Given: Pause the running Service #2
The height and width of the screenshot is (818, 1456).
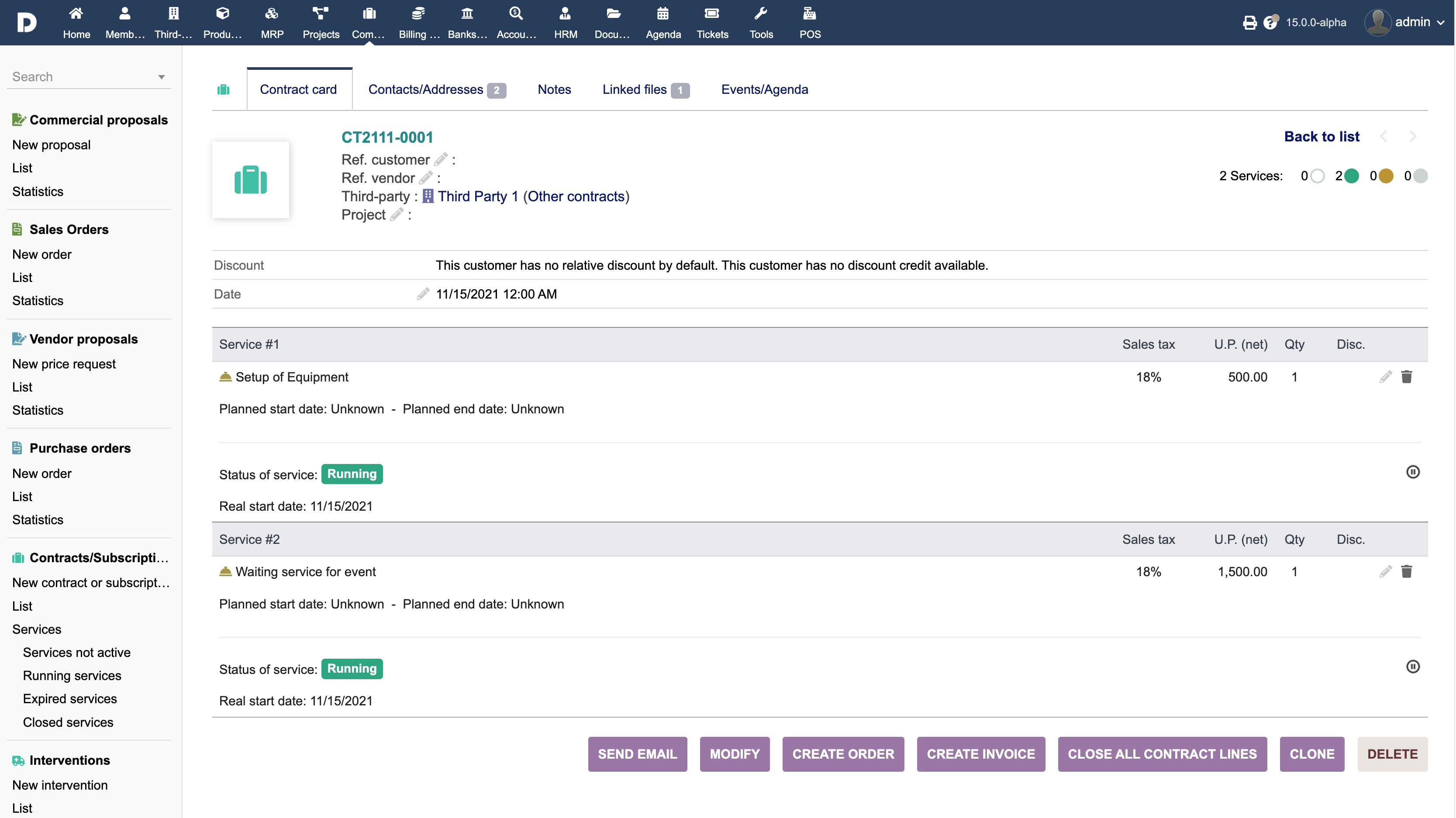Looking at the screenshot, I should pyautogui.click(x=1412, y=667).
